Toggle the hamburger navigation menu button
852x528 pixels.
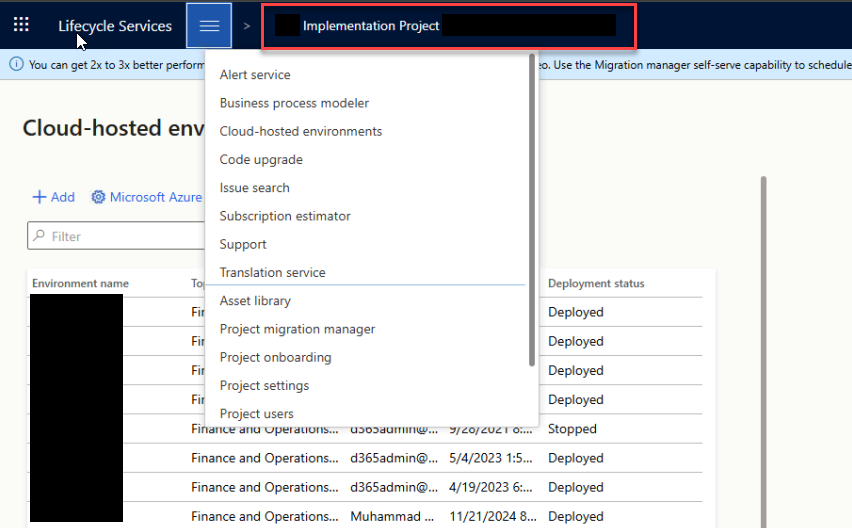coord(209,26)
